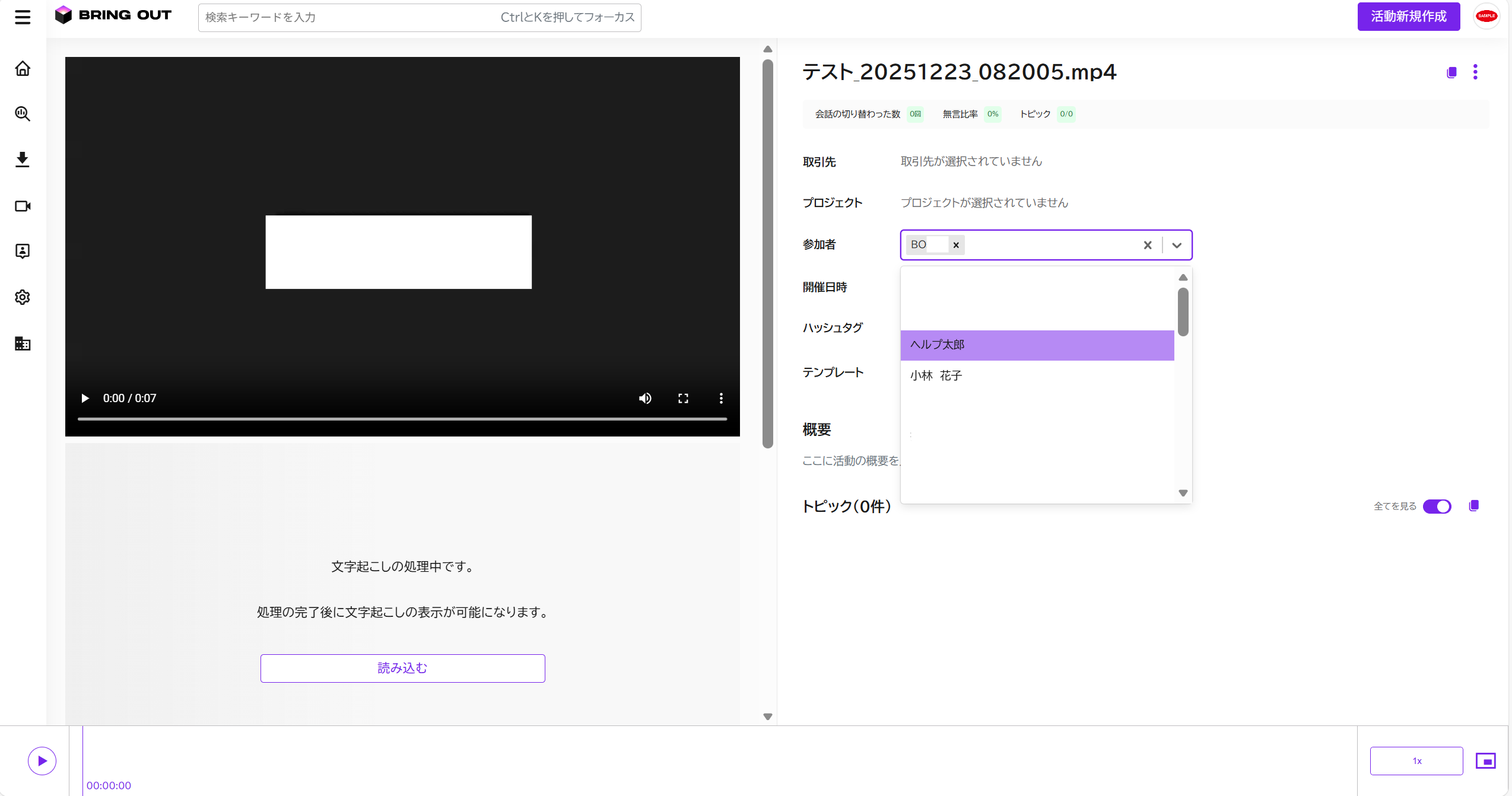Image resolution: width=1512 pixels, height=796 pixels.
Task: Play the video in the player
Action: click(85, 398)
